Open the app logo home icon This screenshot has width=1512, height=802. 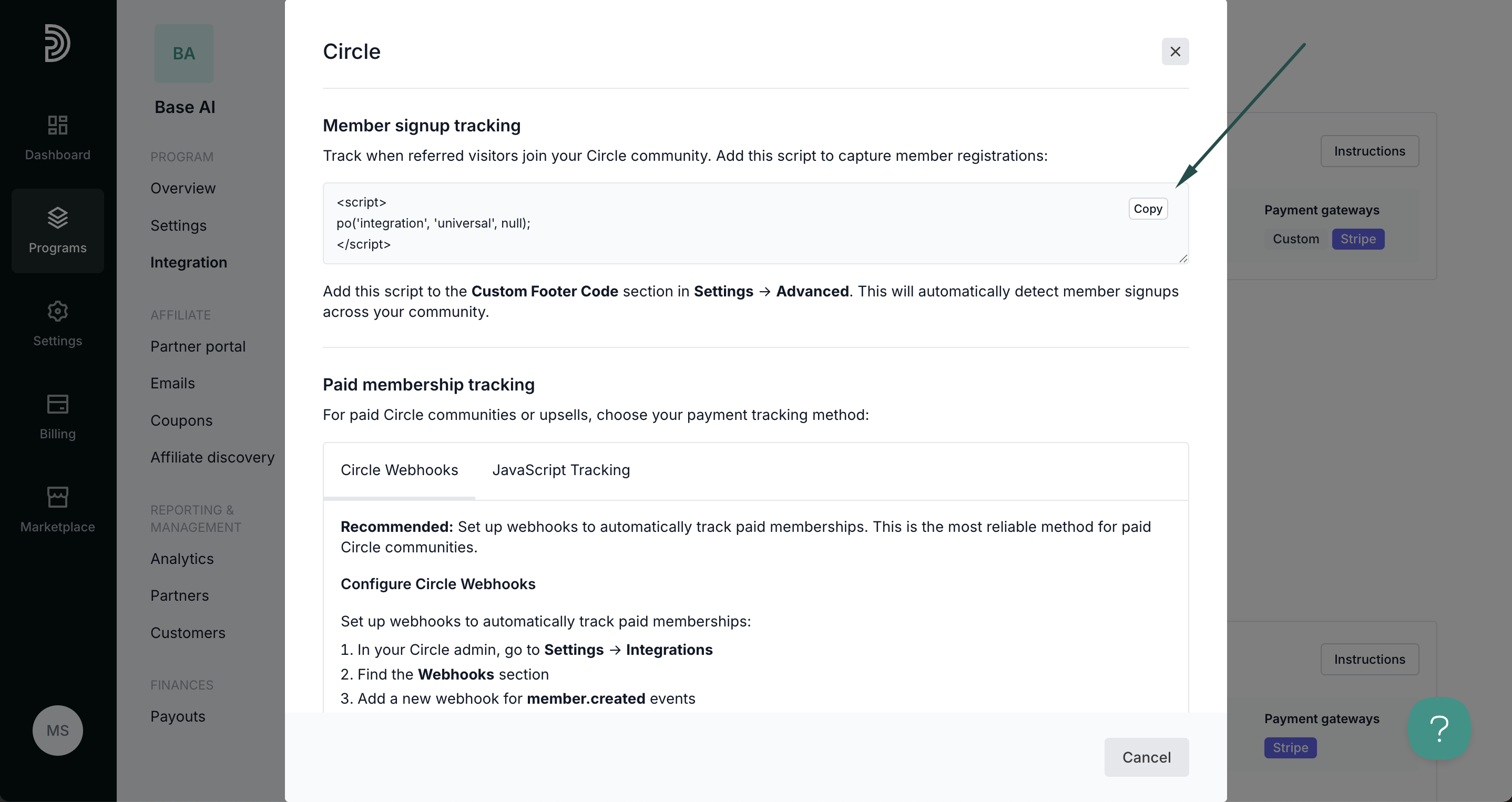coord(57,43)
